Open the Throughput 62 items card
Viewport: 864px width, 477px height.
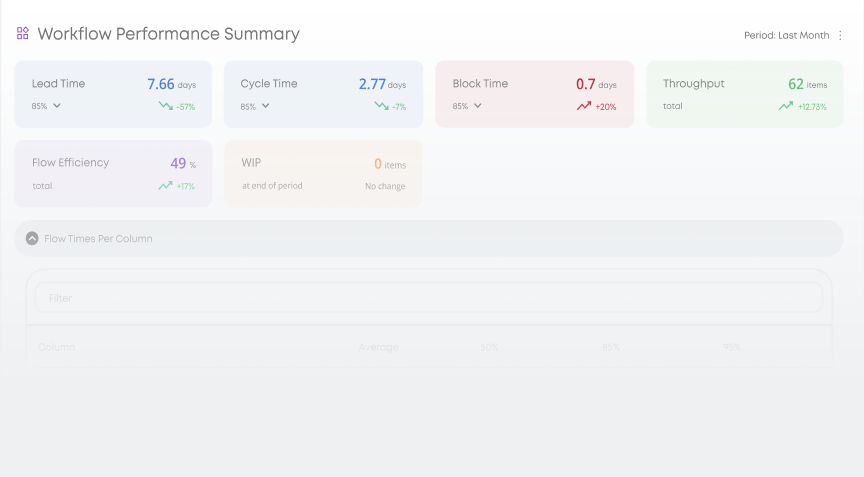(x=744, y=94)
